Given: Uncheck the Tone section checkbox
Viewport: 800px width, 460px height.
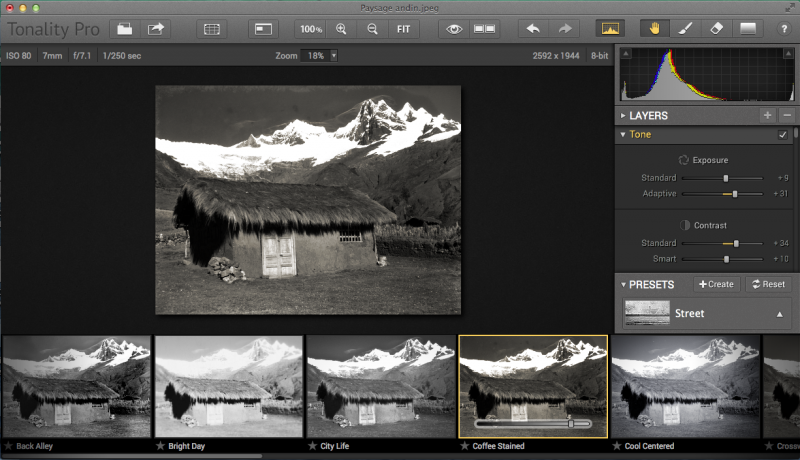Looking at the screenshot, I should click(x=783, y=135).
